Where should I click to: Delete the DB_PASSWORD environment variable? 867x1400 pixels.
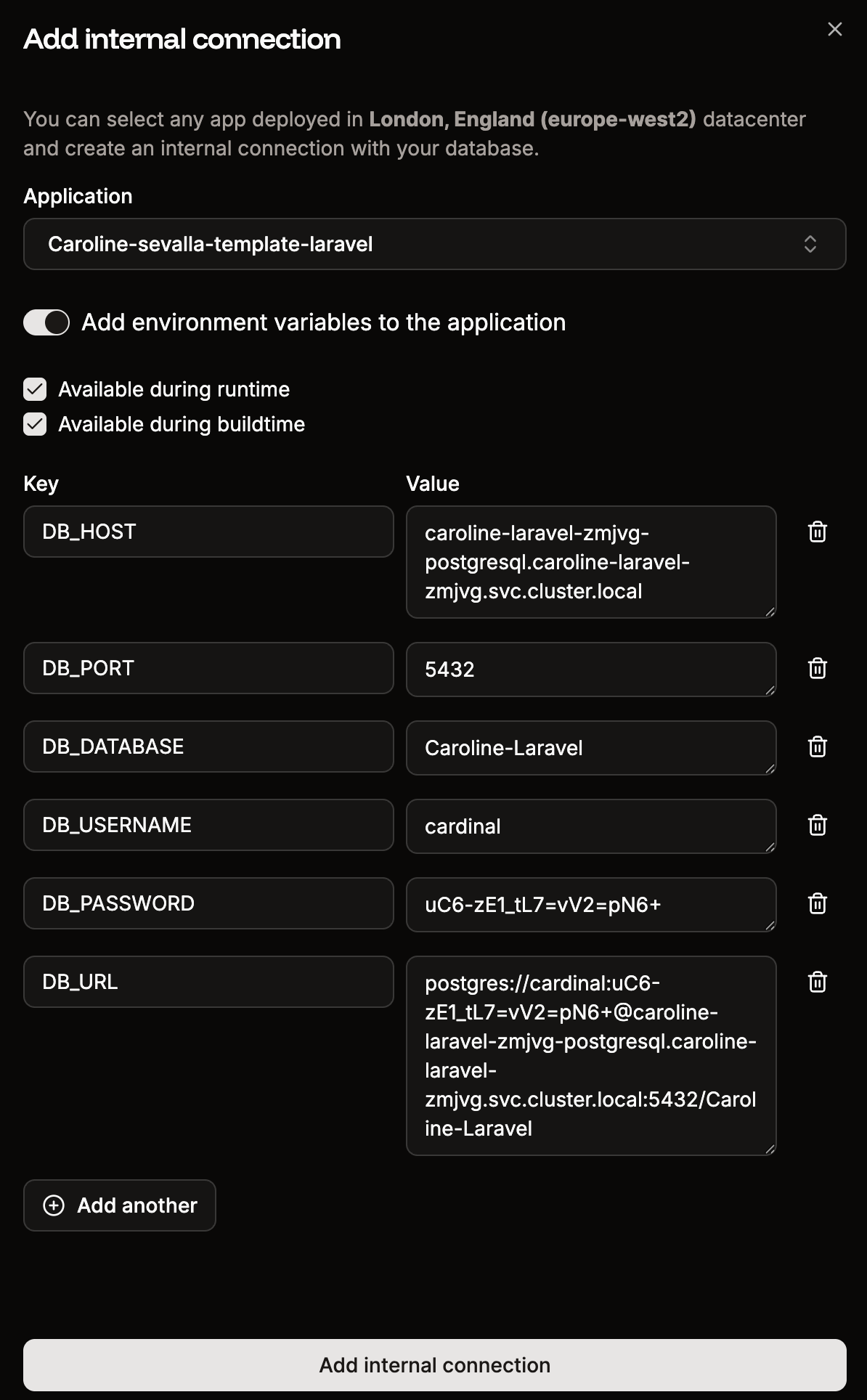[818, 904]
